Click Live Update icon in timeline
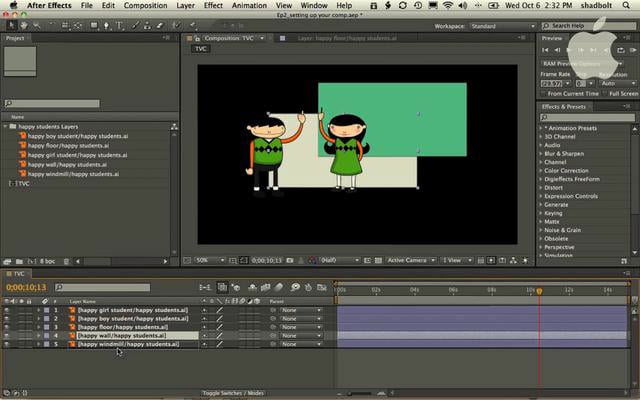This screenshot has width=640, height=400. point(222,287)
